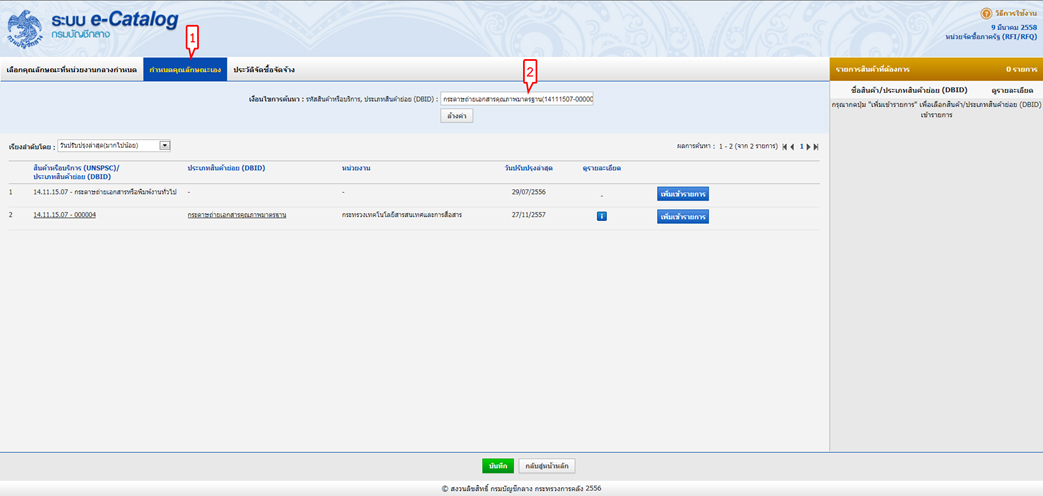Jump to last results page arrow
Screen dimensions: 1043x496
tap(817, 147)
